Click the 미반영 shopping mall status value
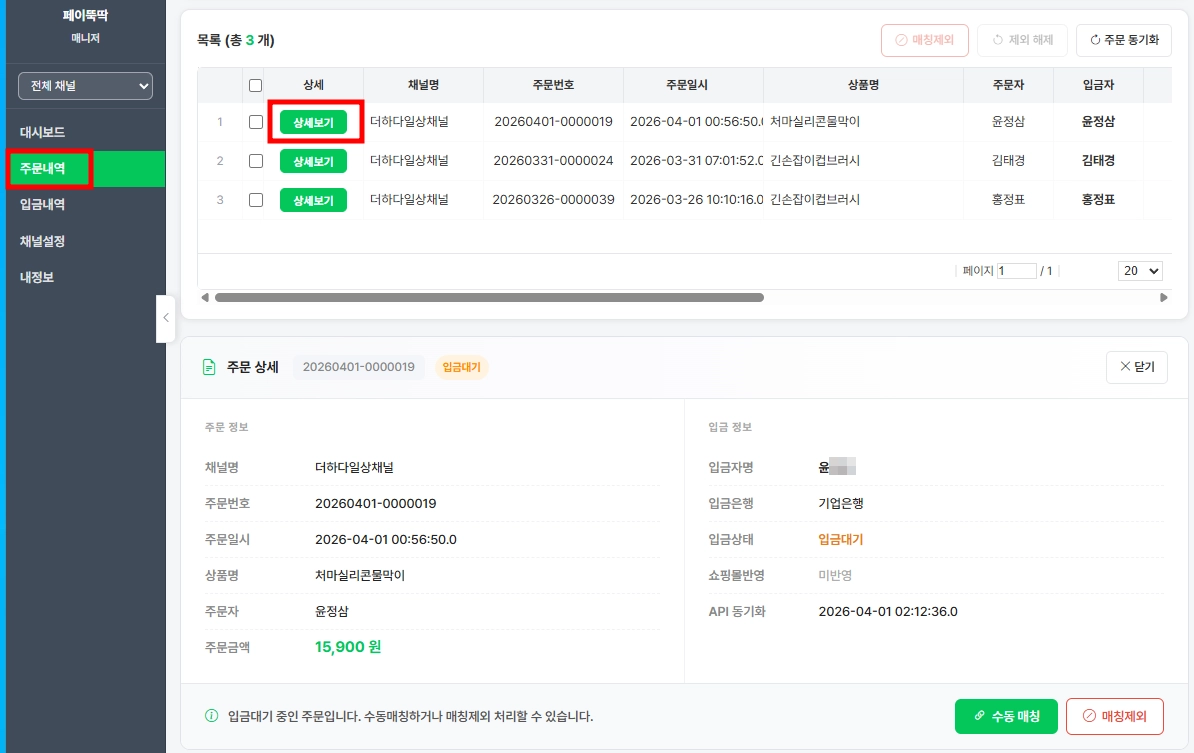The width and height of the screenshot is (1194, 753). click(x=835, y=576)
